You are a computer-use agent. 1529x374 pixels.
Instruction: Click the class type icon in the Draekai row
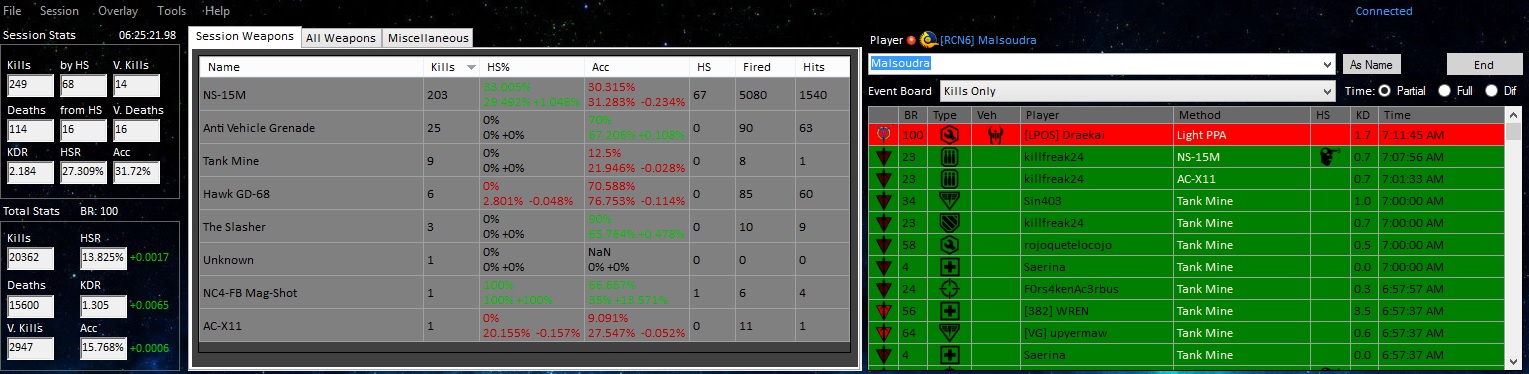(x=949, y=134)
